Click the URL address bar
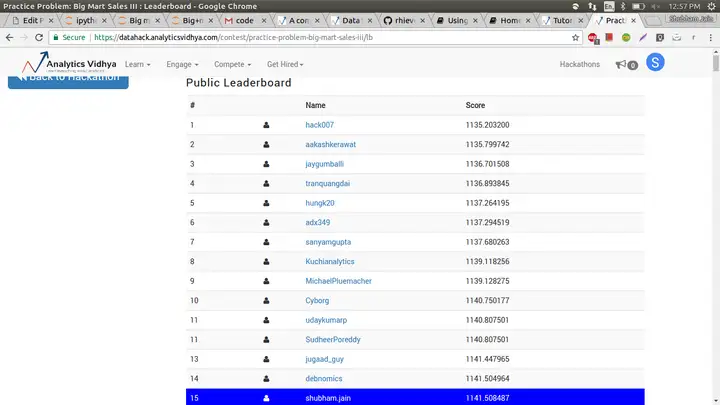This screenshot has width=720, height=405. click(312, 38)
